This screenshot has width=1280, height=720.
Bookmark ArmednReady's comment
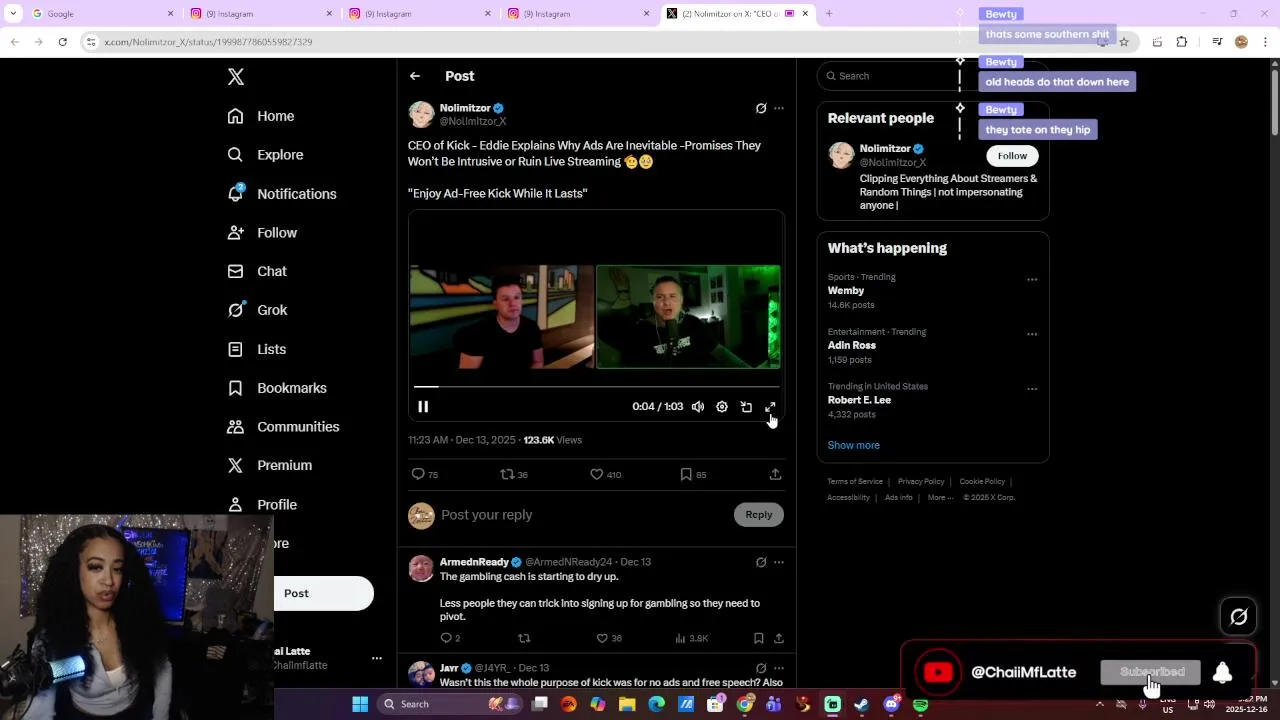click(x=759, y=638)
